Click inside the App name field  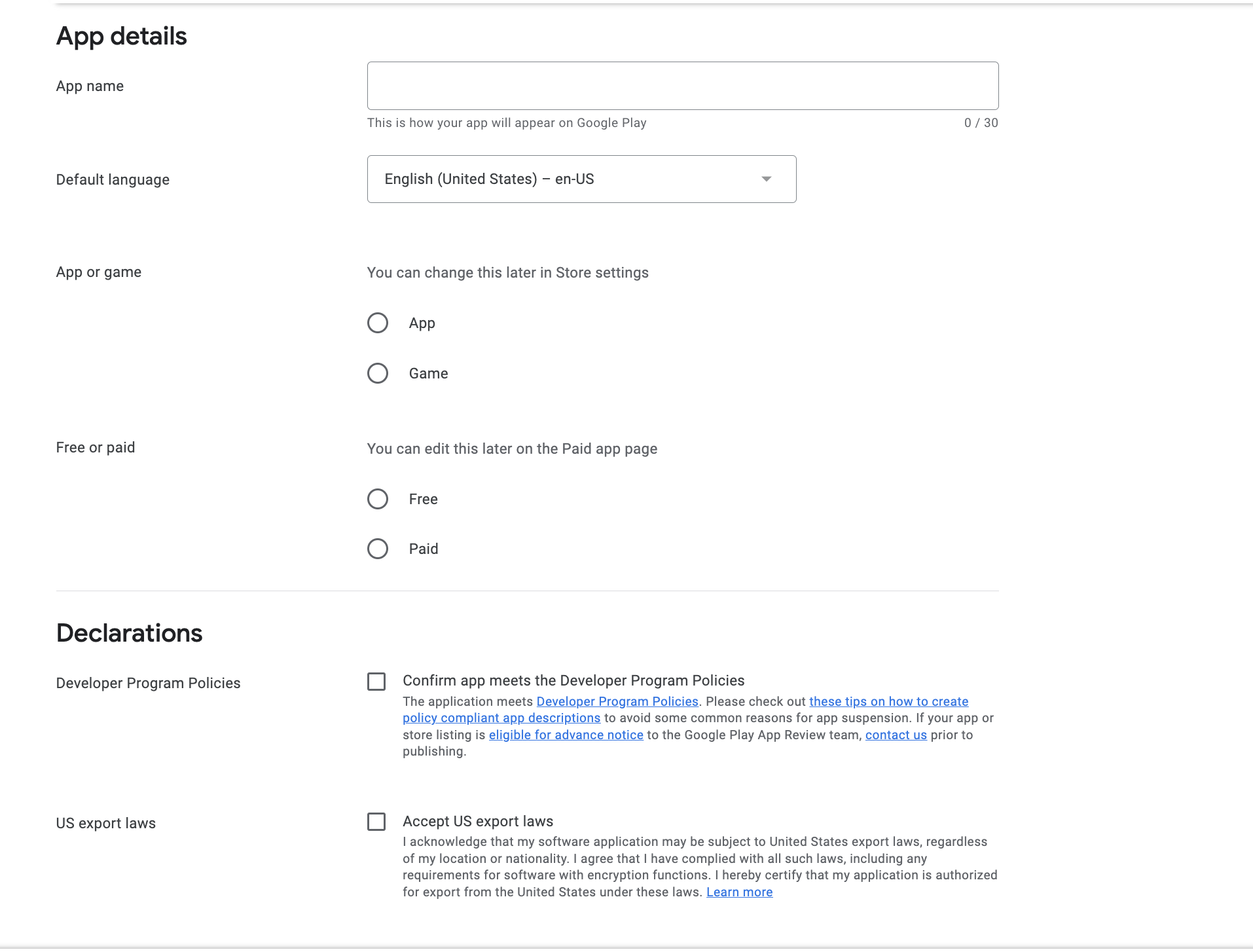pos(682,85)
